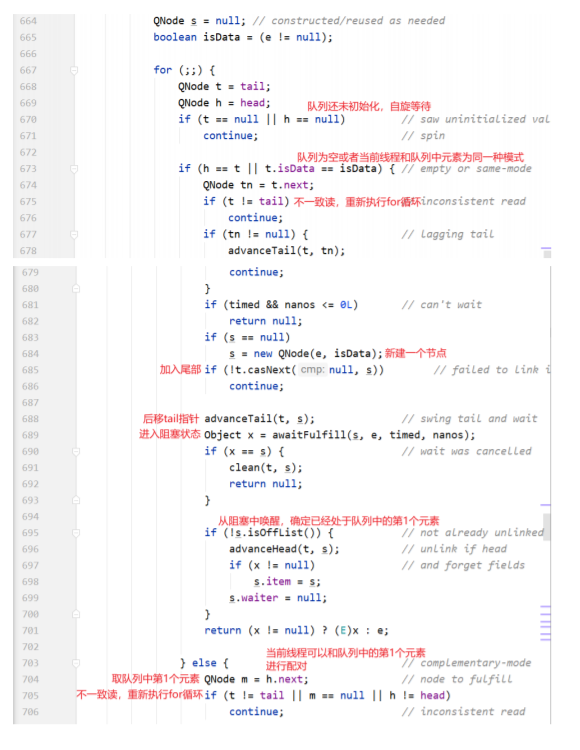Viewport: 580px width, 750px height.
Task: Click the 'awaitFulfill' method call on line 689
Action: 309,435
